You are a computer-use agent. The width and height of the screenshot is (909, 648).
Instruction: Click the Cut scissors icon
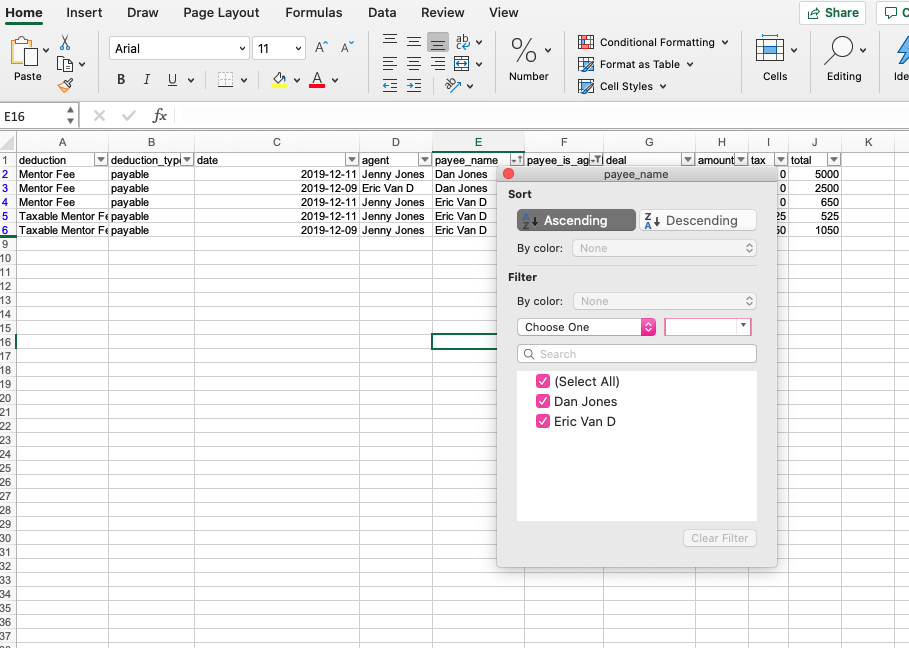(65, 42)
